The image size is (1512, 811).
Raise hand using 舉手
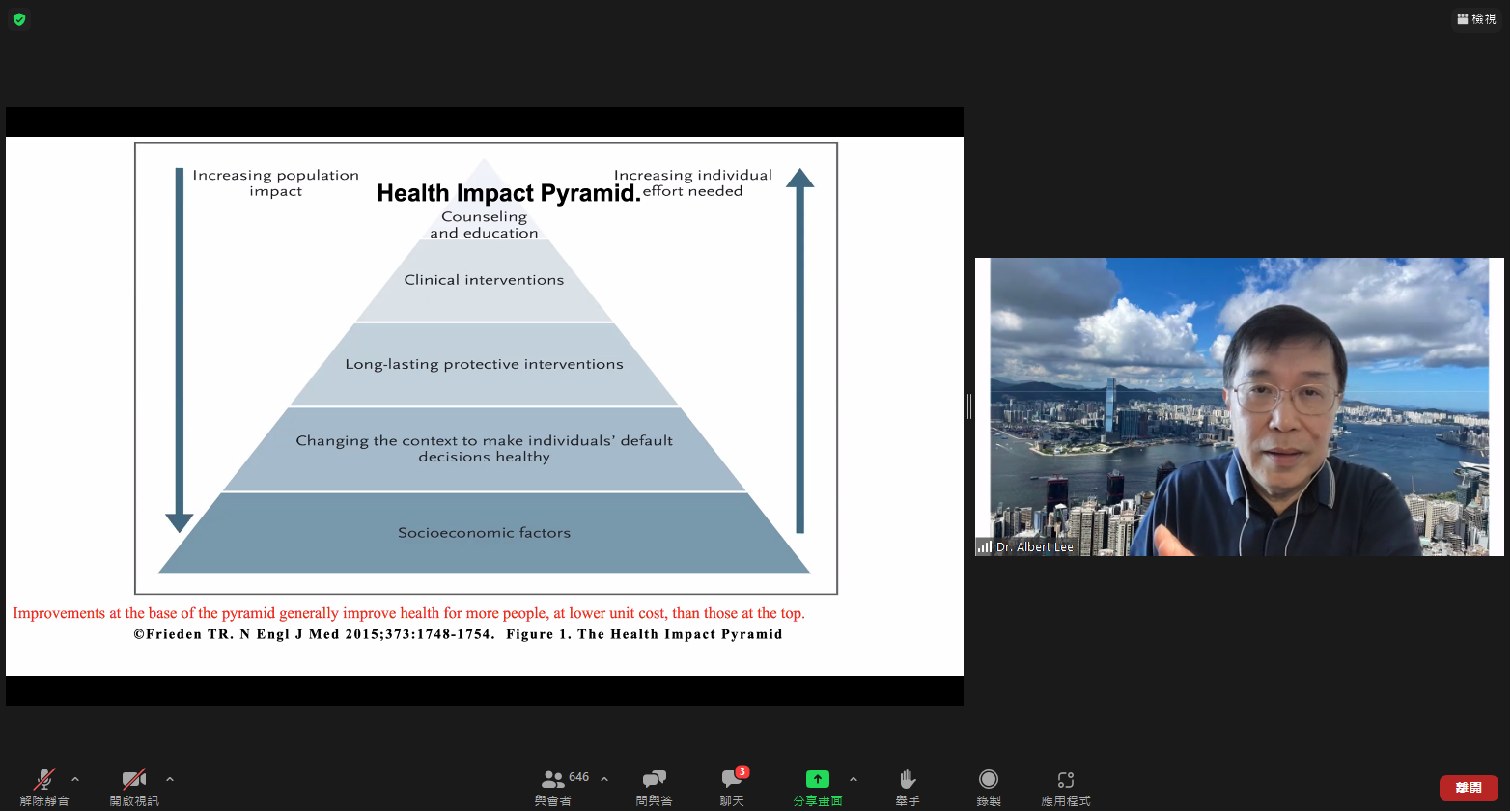(x=907, y=780)
